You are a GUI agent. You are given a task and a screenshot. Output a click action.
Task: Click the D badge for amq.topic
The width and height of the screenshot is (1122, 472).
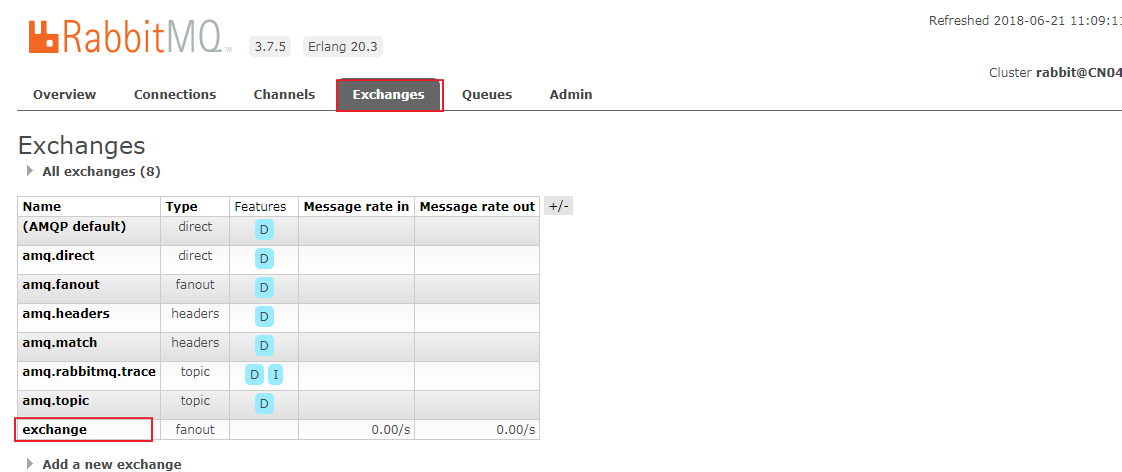[264, 404]
